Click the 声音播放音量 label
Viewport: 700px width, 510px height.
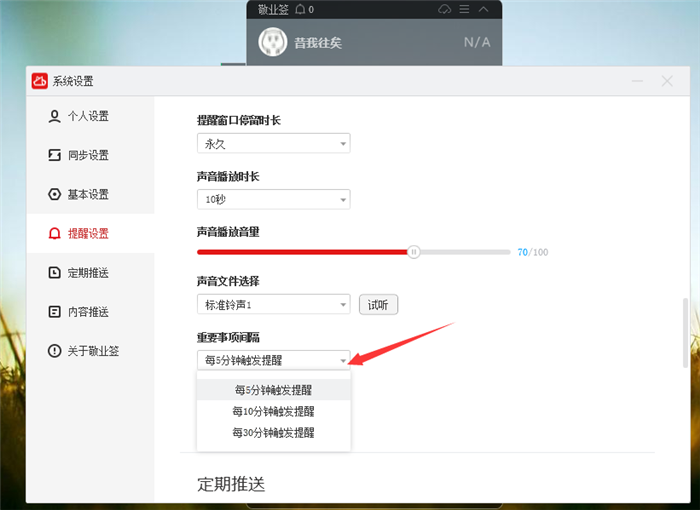point(228,232)
